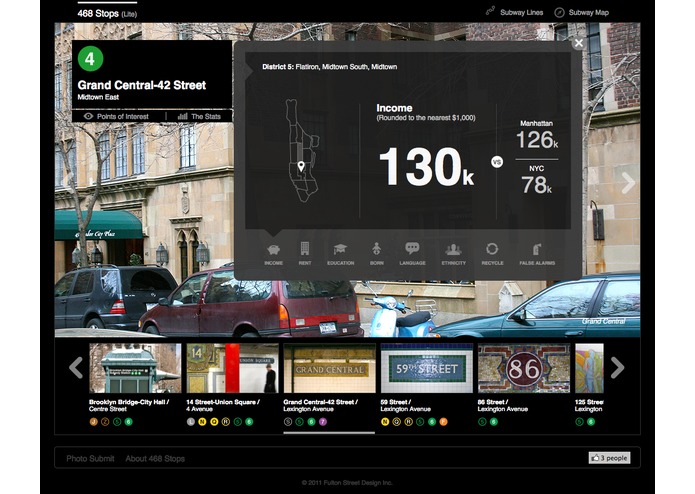The image size is (695, 494).
Task: Select the Income piggy bank icon
Action: click(273, 249)
